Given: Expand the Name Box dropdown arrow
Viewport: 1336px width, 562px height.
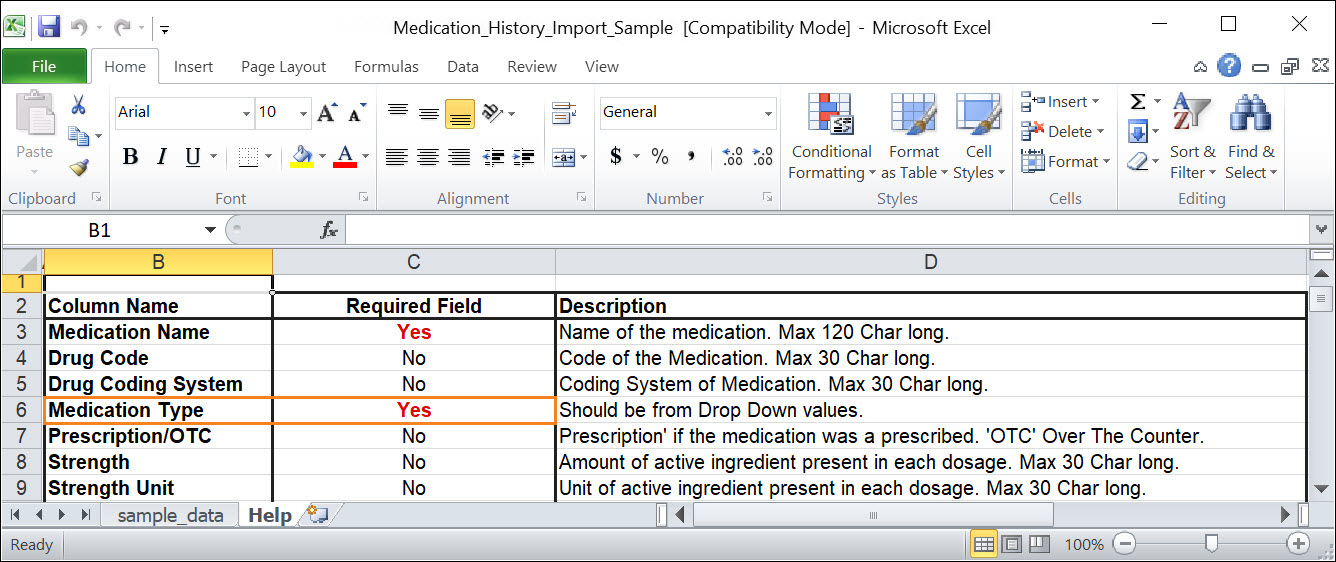Looking at the screenshot, I should tap(210, 230).
